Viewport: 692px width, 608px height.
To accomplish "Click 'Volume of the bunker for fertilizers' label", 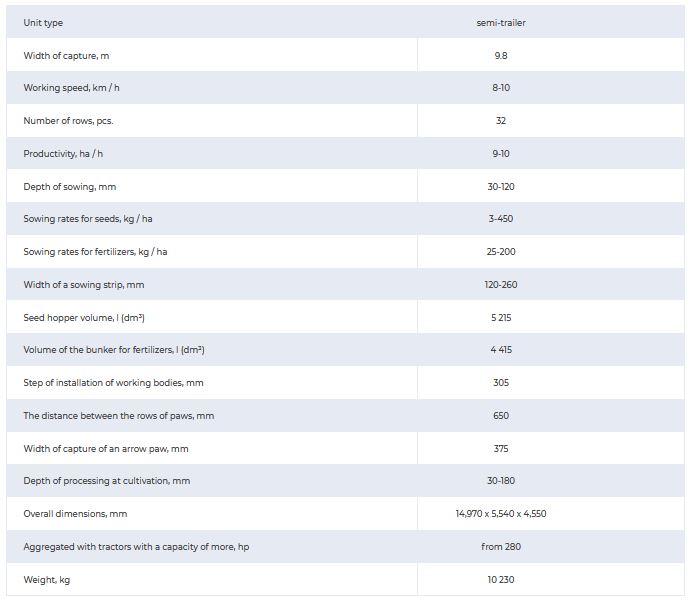I will (114, 350).
